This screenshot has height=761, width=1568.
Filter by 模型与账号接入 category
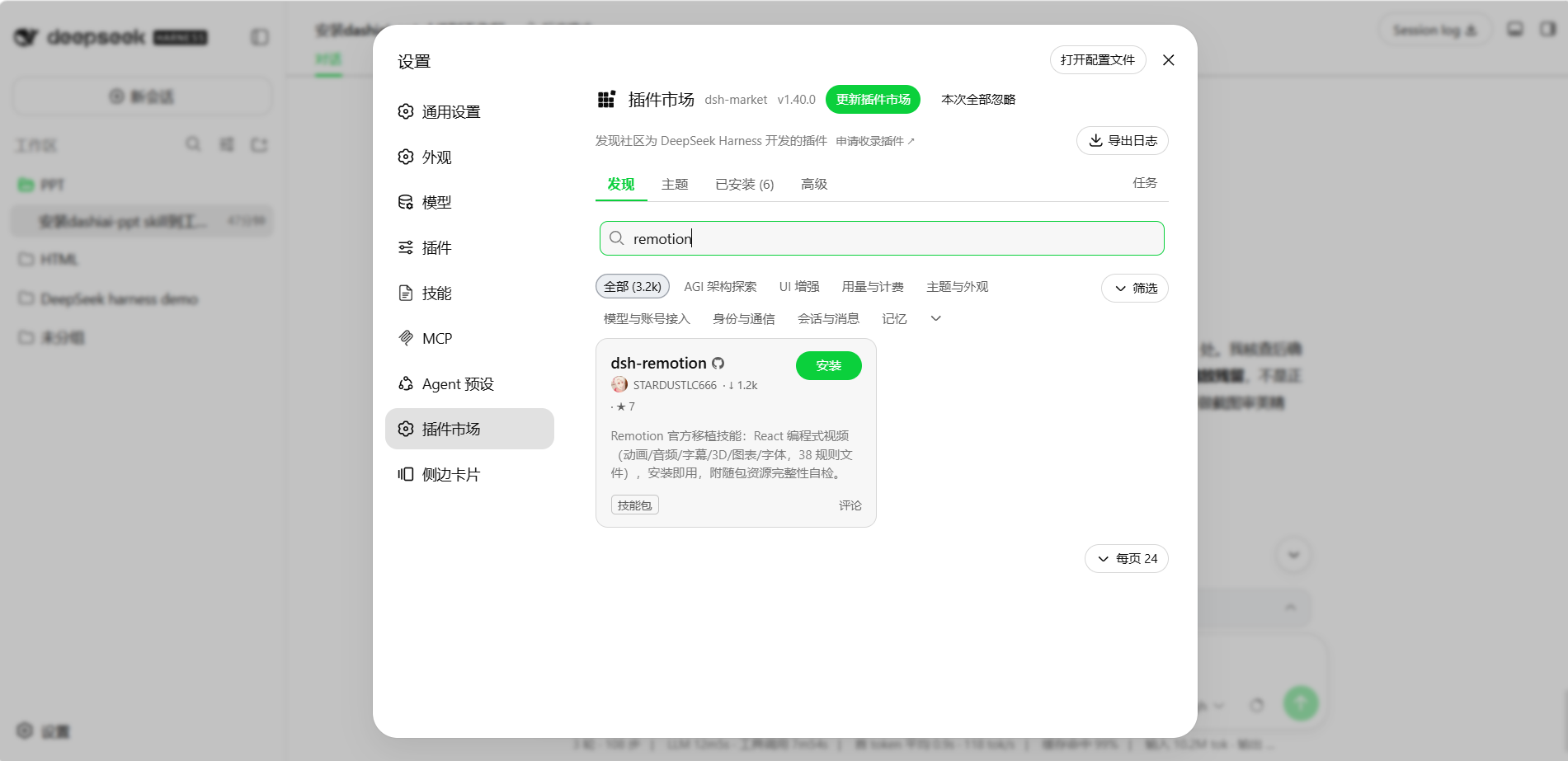pyautogui.click(x=647, y=319)
